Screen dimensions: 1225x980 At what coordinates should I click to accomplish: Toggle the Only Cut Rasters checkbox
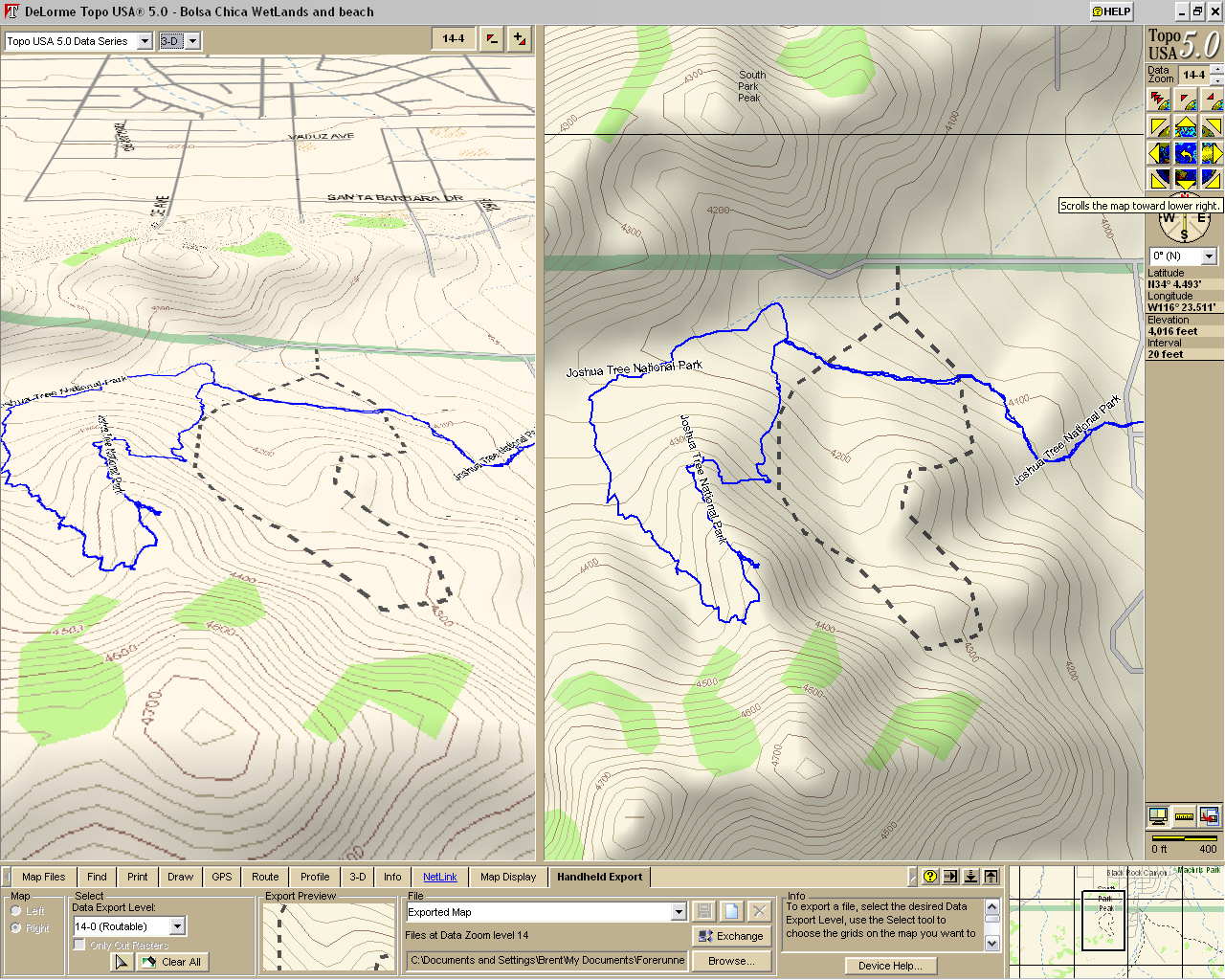[x=79, y=946]
